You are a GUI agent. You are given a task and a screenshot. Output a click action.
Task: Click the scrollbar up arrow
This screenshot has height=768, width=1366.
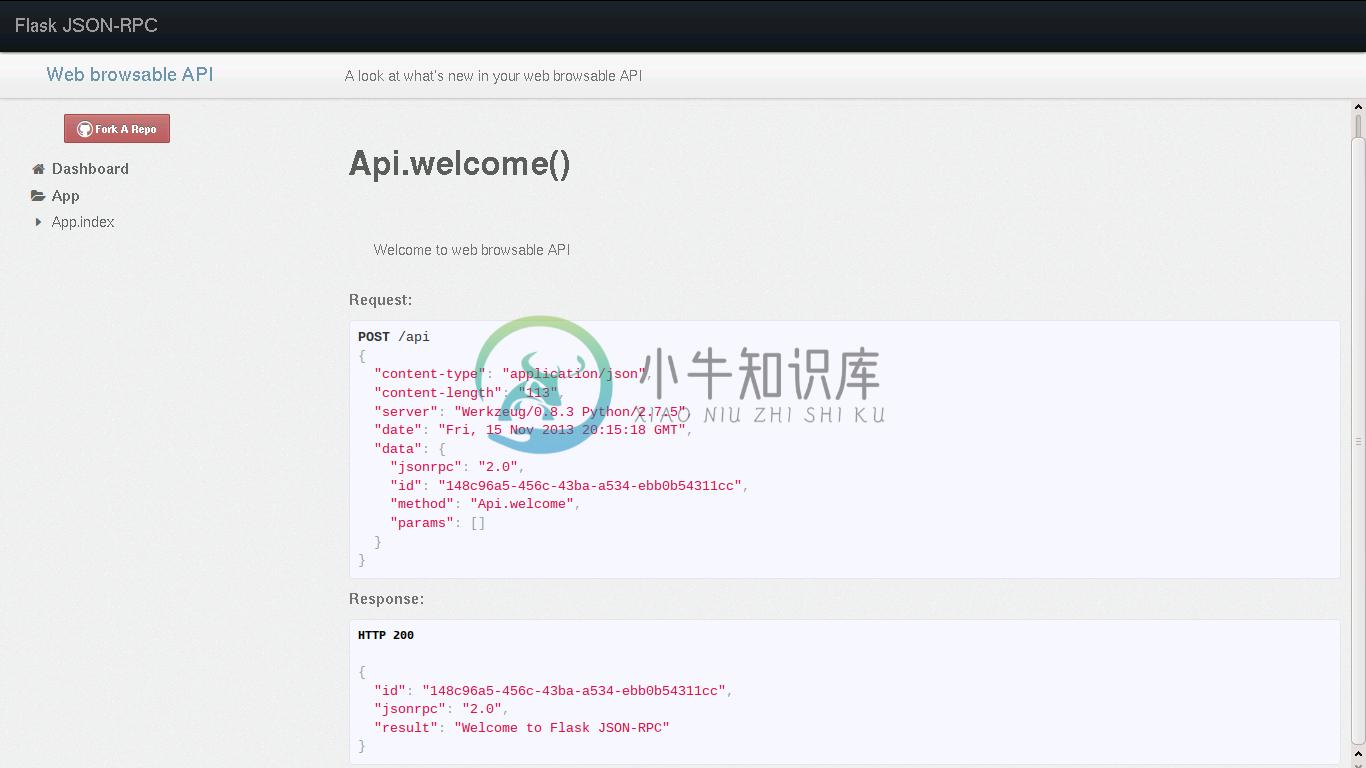pyautogui.click(x=1358, y=106)
